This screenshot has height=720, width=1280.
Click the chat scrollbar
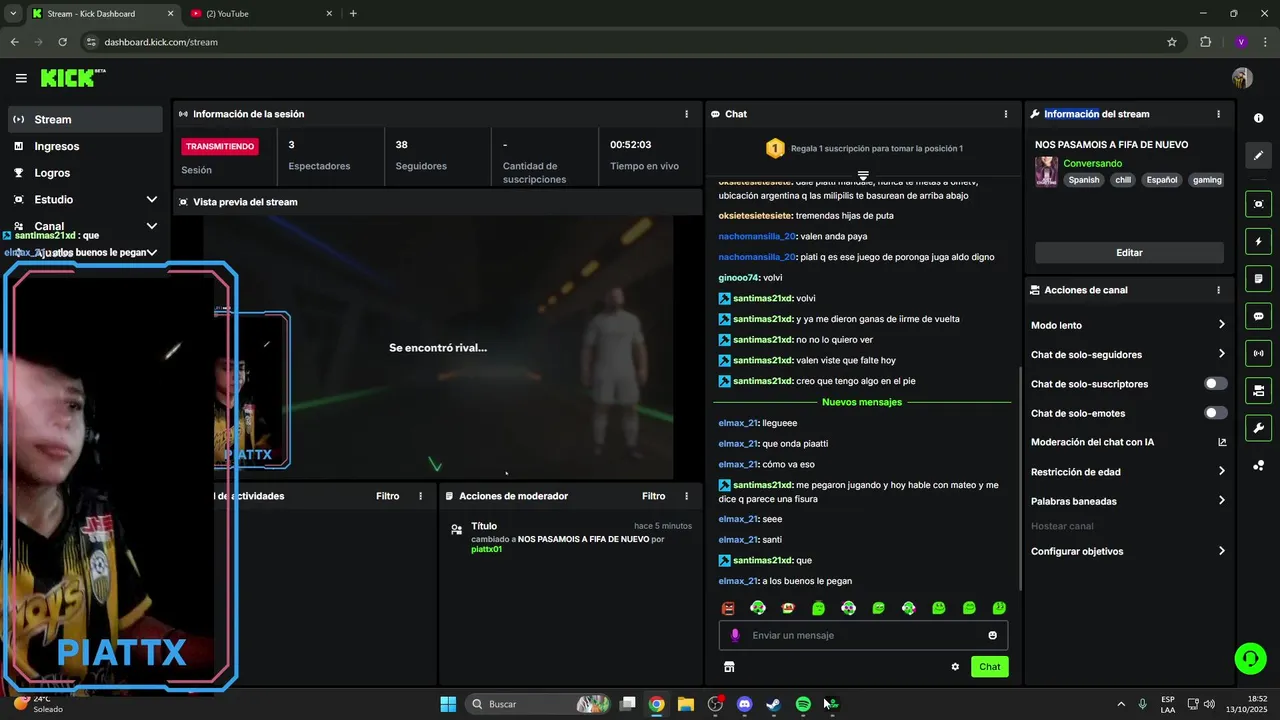pyautogui.click(x=1019, y=478)
